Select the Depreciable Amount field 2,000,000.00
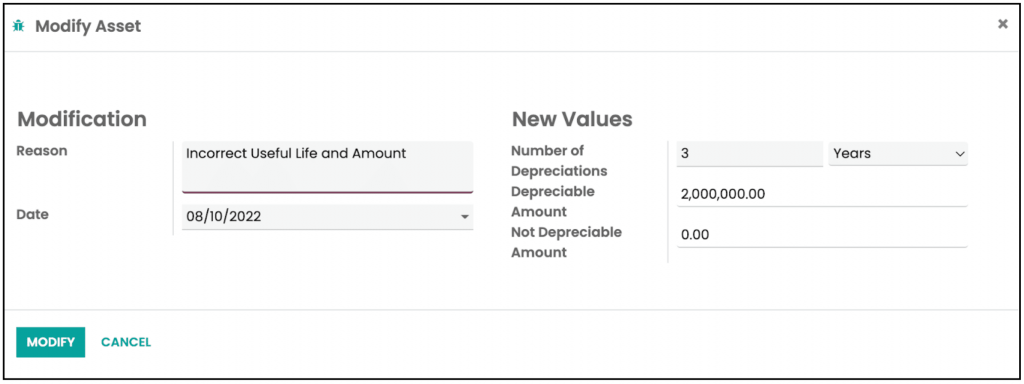The height and width of the screenshot is (384, 1024). point(822,194)
